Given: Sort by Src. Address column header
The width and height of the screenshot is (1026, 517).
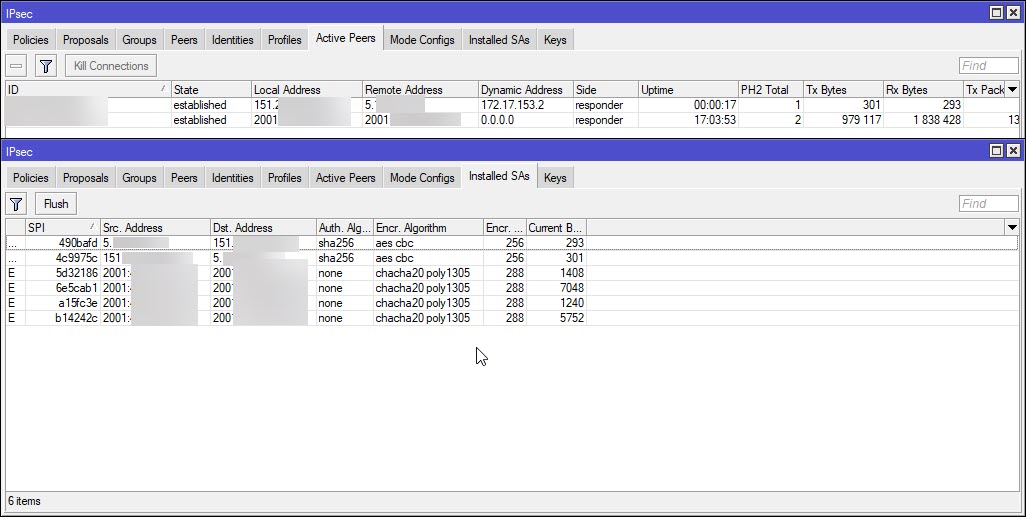Looking at the screenshot, I should [155, 228].
